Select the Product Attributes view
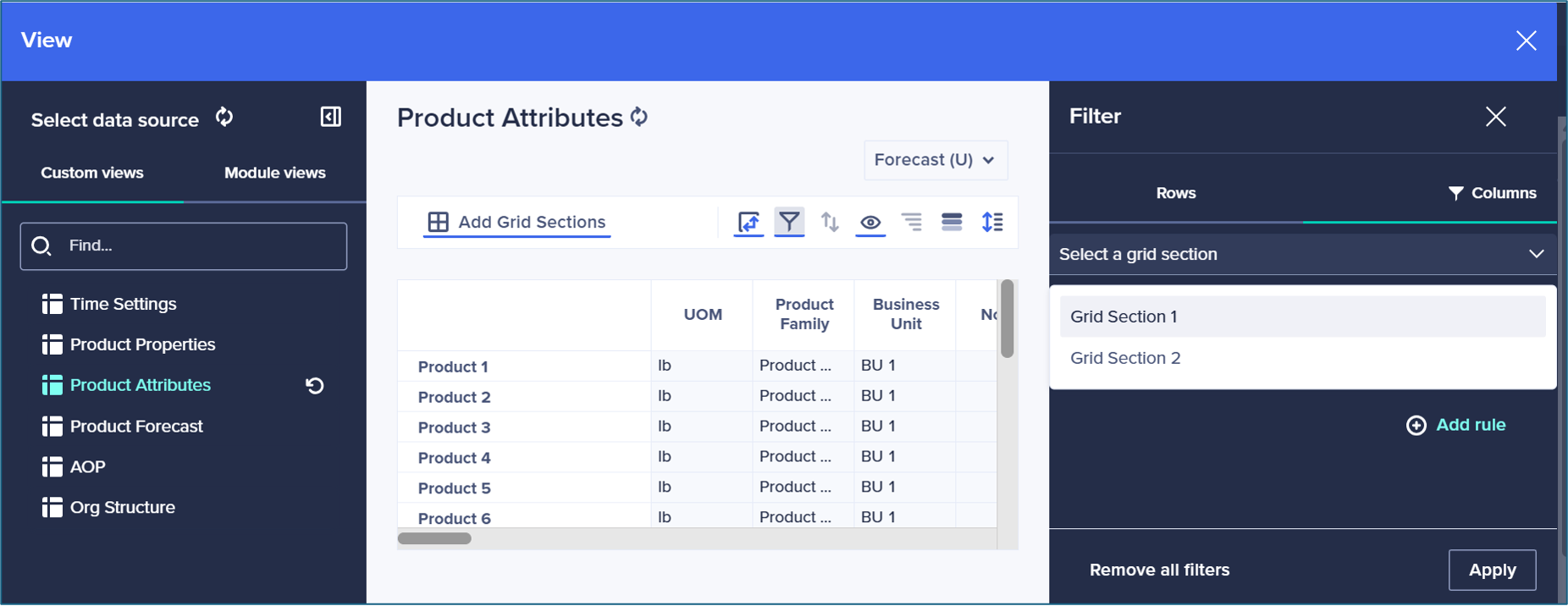Image resolution: width=1568 pixels, height=606 pixels. point(141,385)
